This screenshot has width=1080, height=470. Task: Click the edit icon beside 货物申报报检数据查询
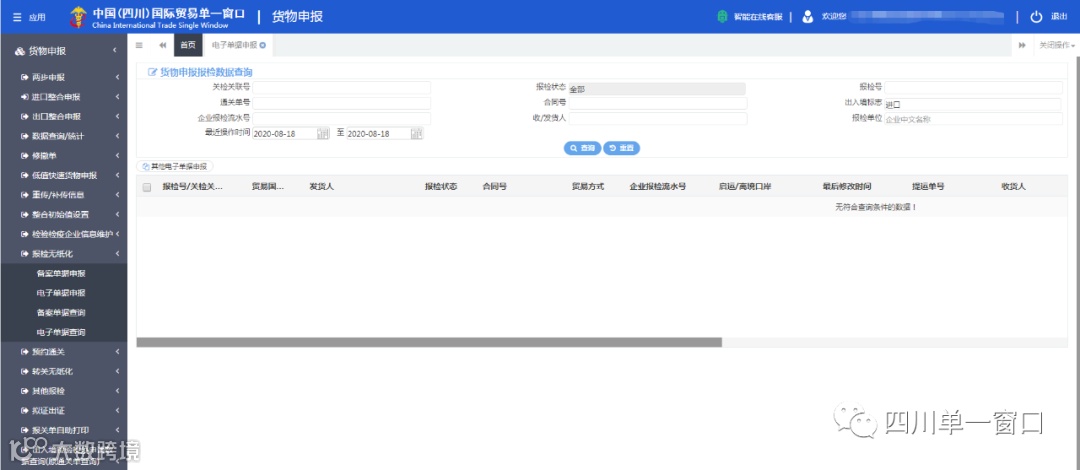click(x=153, y=72)
